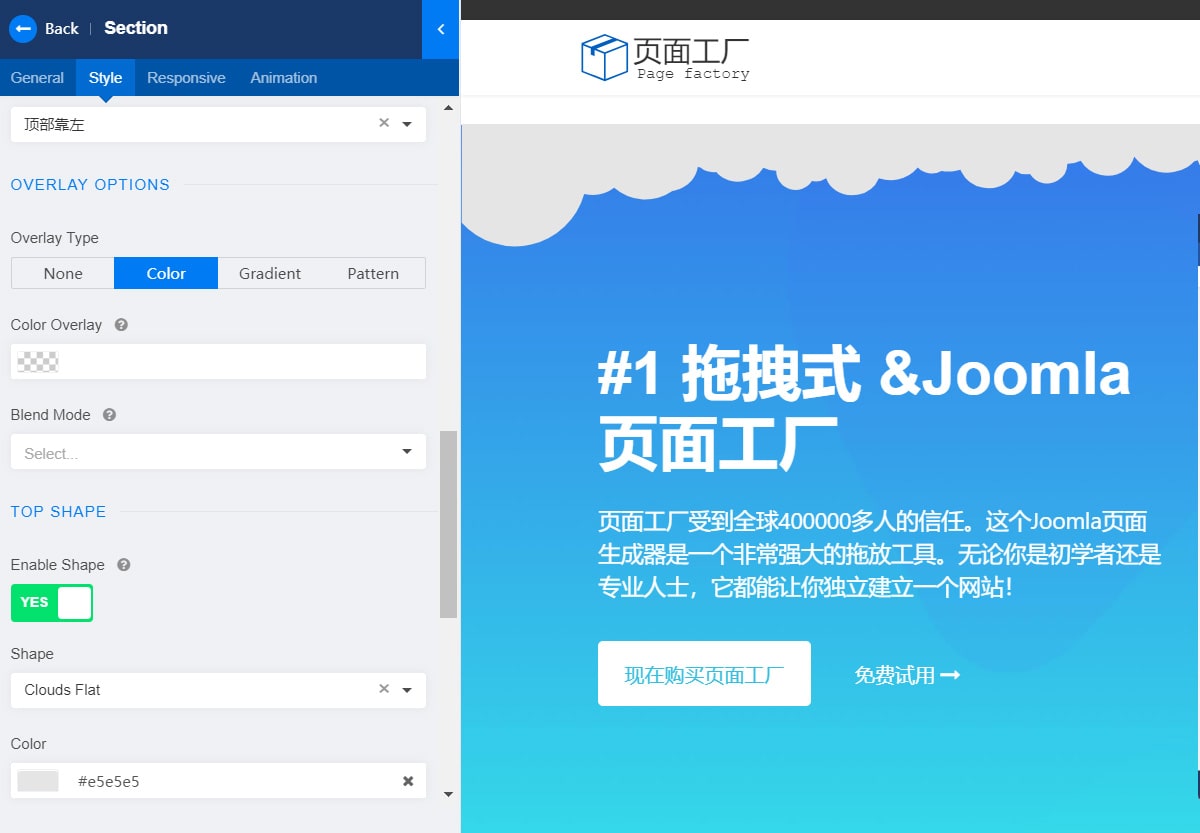Click help icon next to Color Overlay

pos(121,325)
